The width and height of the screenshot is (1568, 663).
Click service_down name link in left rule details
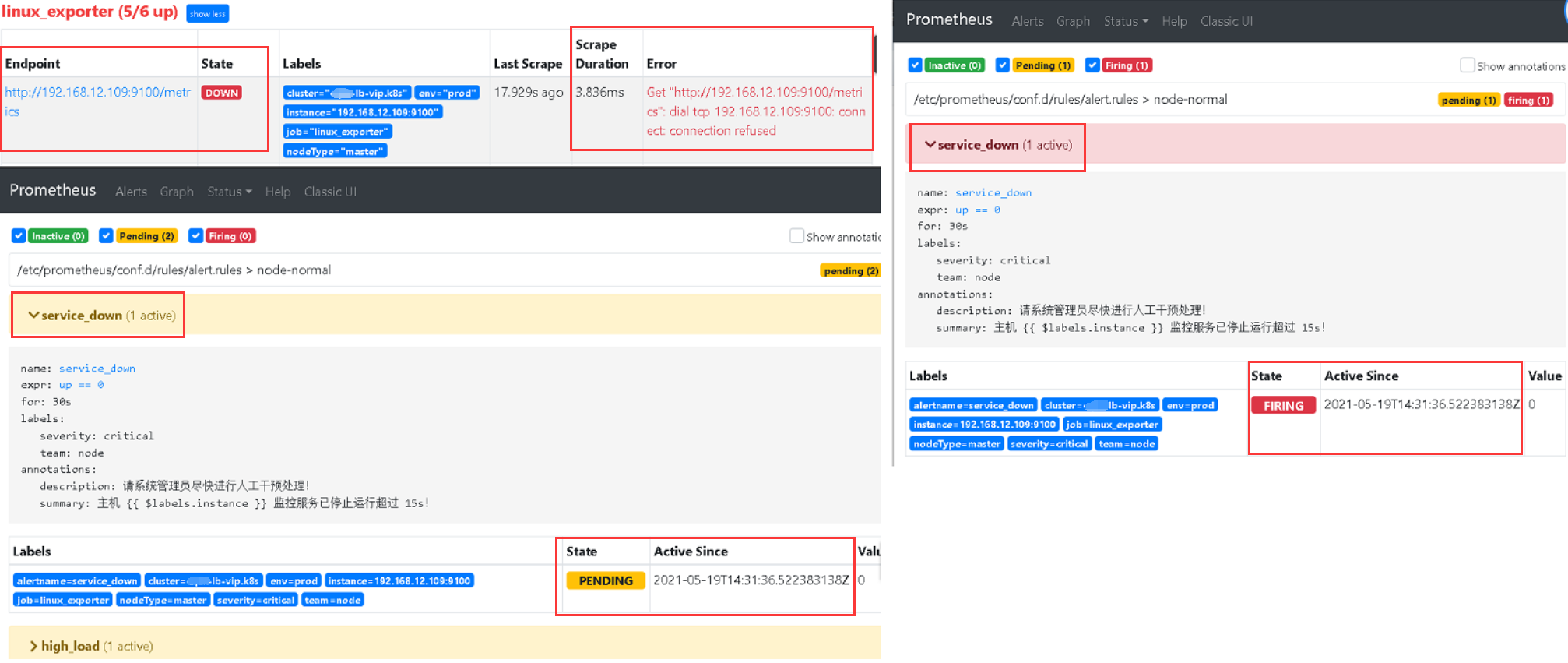pyautogui.click(x=97, y=368)
